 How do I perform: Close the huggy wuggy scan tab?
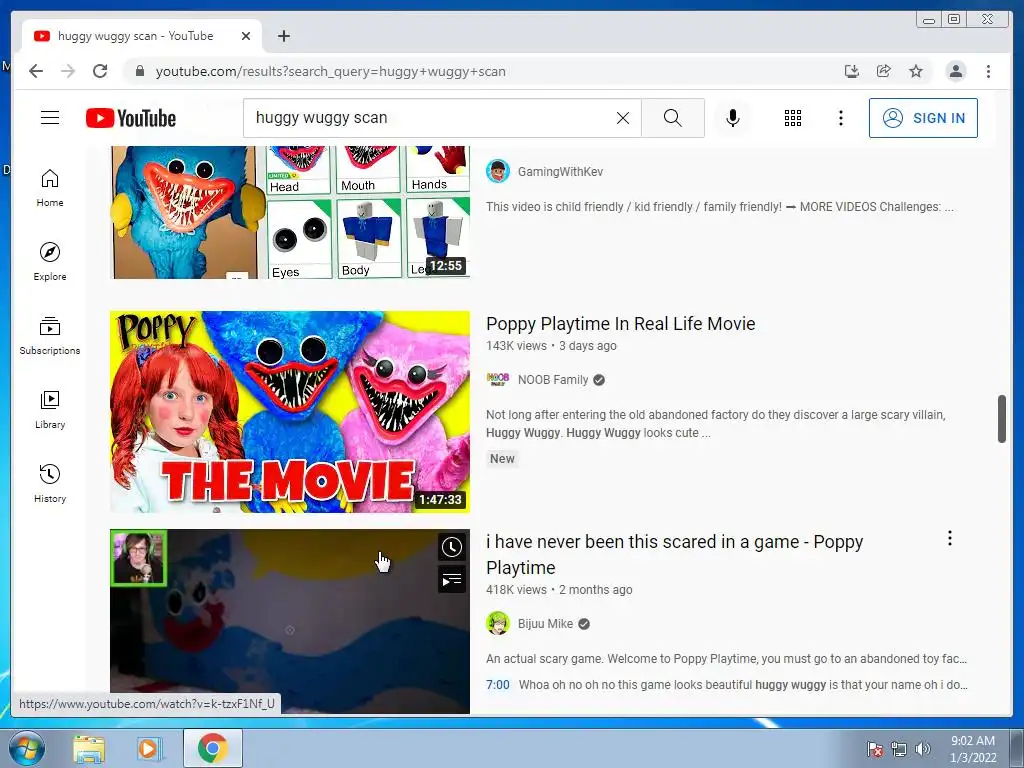[246, 36]
